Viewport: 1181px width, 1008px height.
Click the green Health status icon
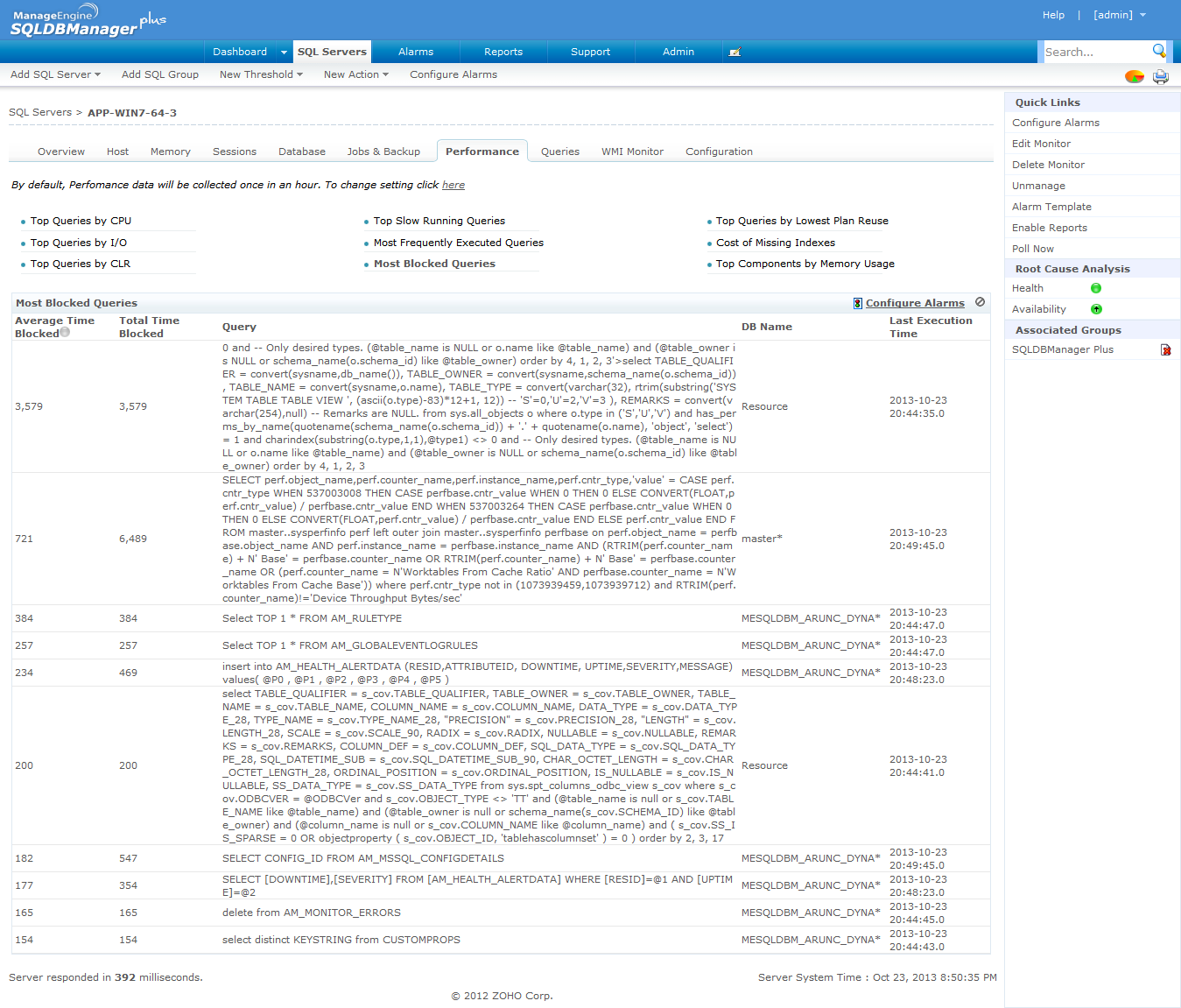[1095, 288]
